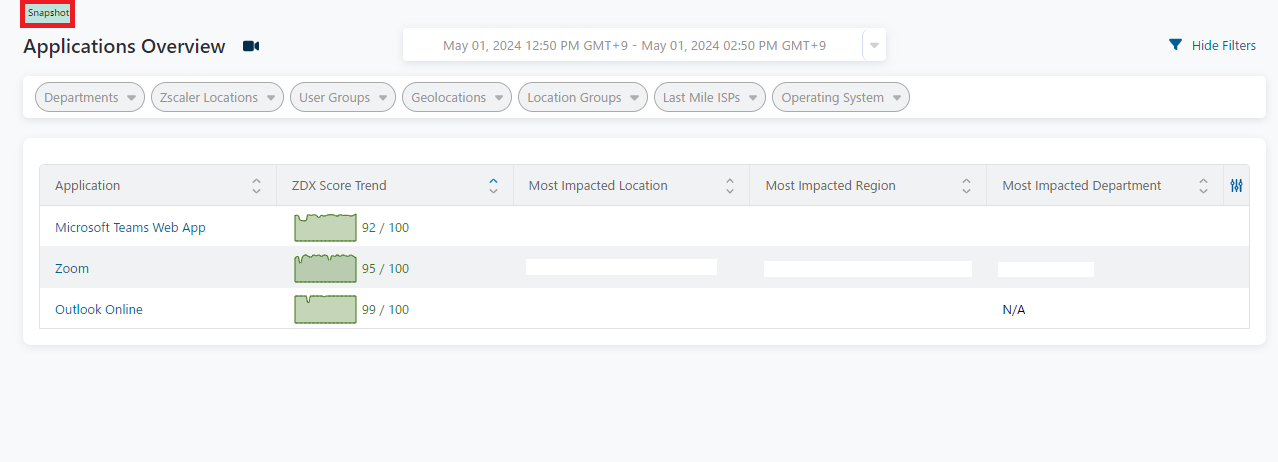This screenshot has height=462, width=1278.
Task: Click the 99 / 100 score value
Action: (385, 309)
